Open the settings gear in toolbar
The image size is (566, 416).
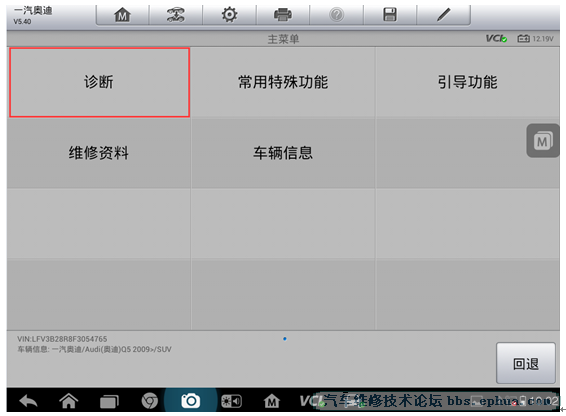229,15
